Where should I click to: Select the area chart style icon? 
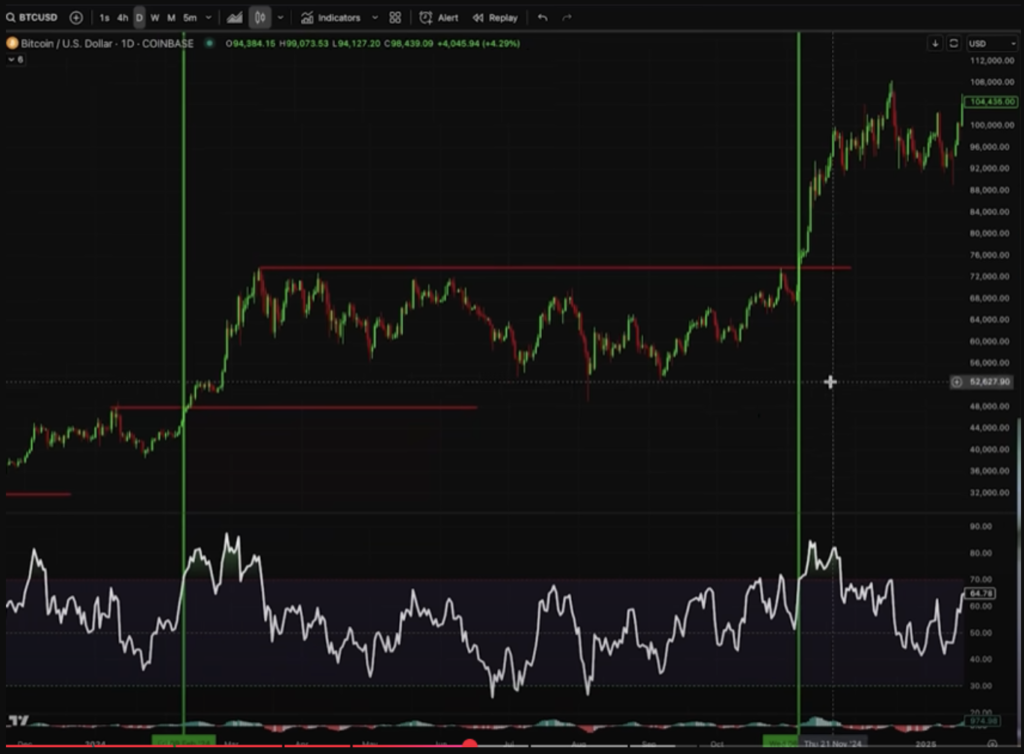point(235,17)
